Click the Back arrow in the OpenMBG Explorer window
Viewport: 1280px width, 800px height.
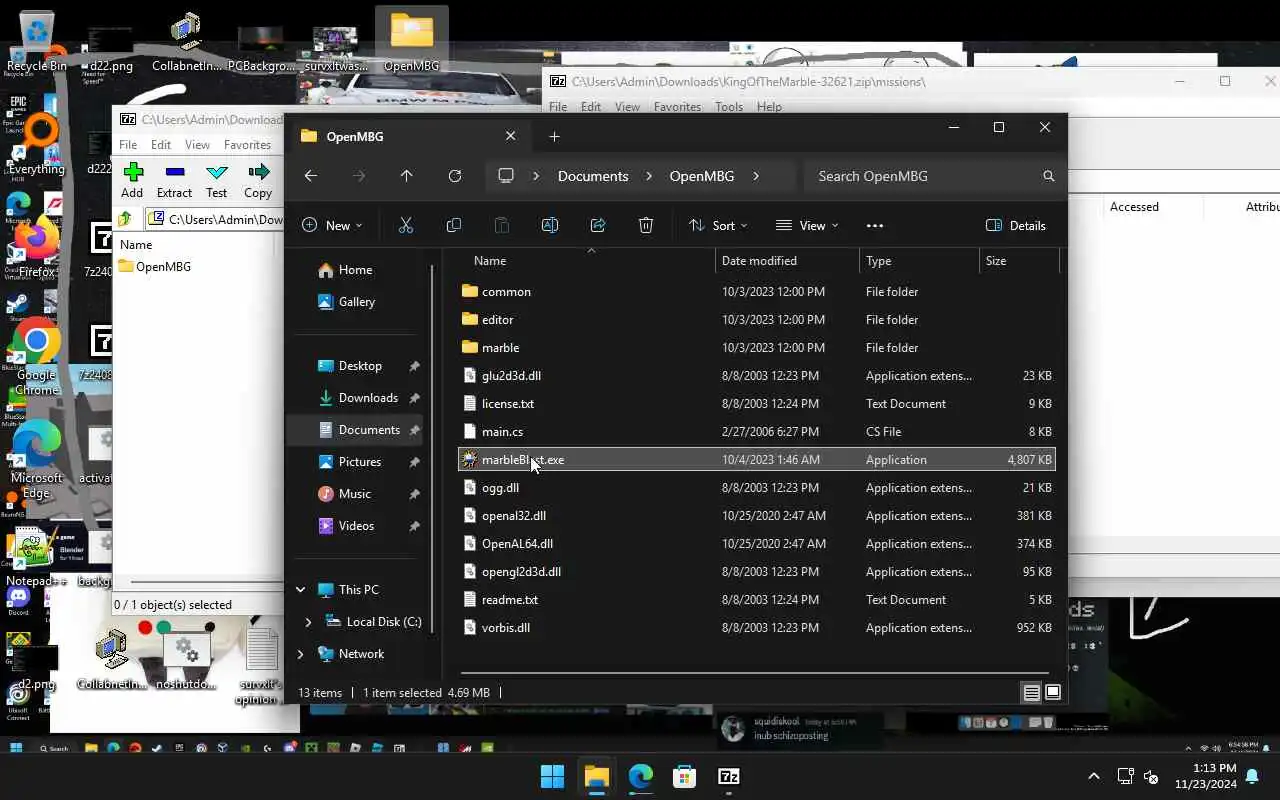(x=311, y=176)
